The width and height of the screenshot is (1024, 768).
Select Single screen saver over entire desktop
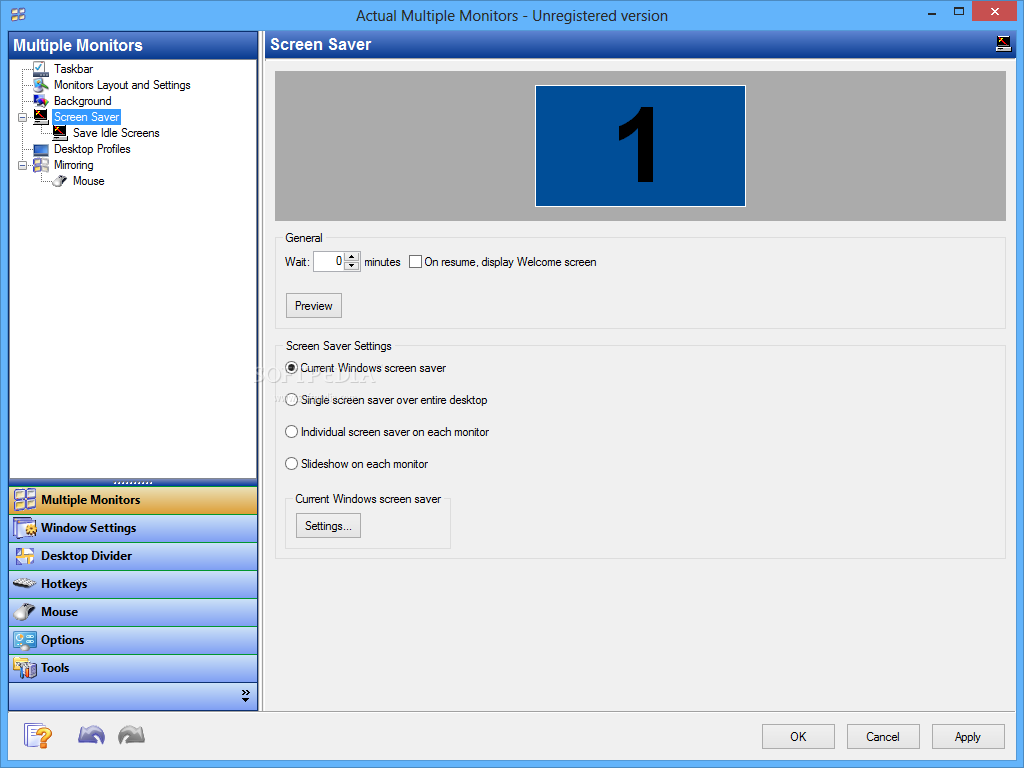point(292,400)
